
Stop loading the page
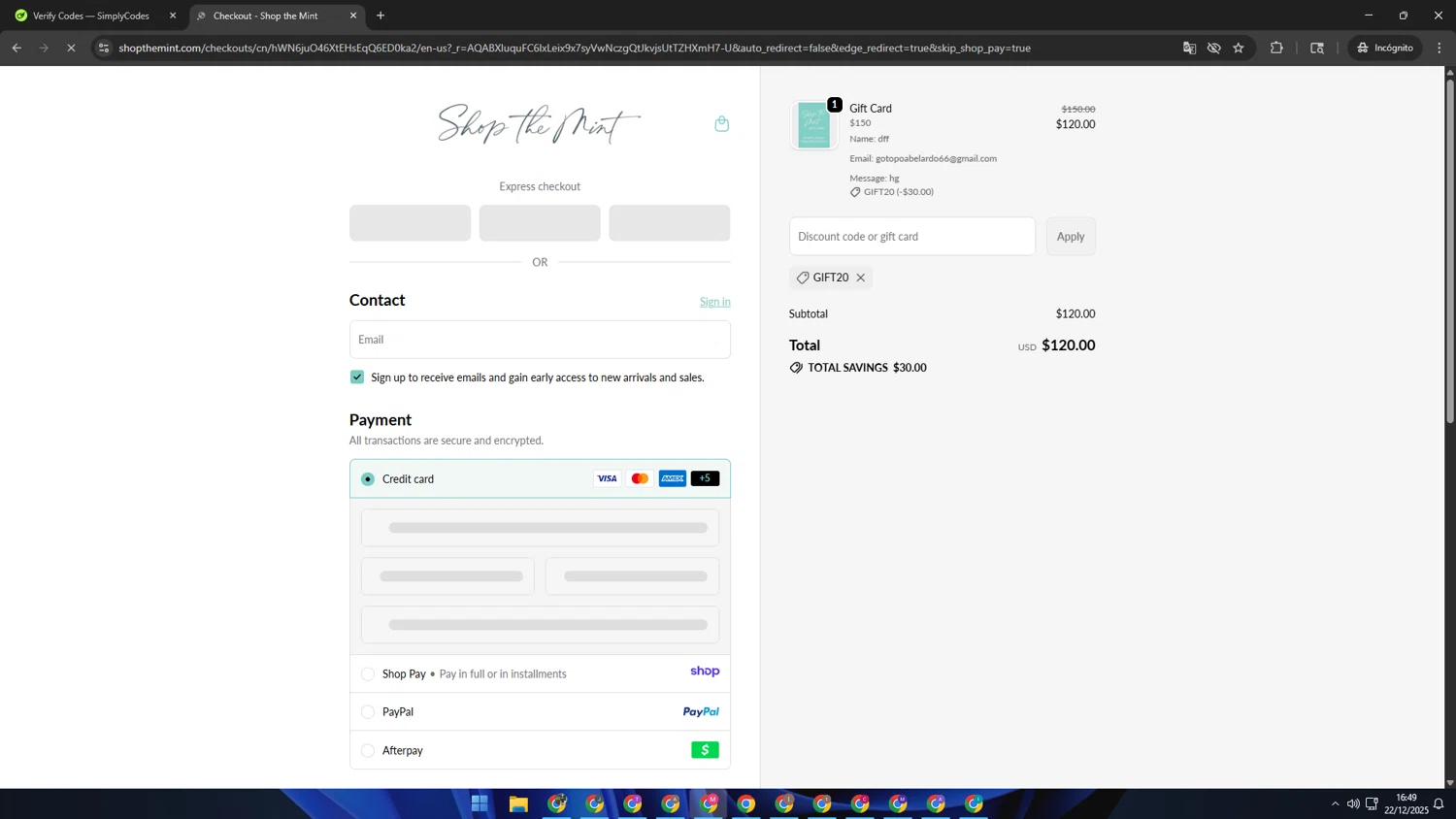point(71,48)
